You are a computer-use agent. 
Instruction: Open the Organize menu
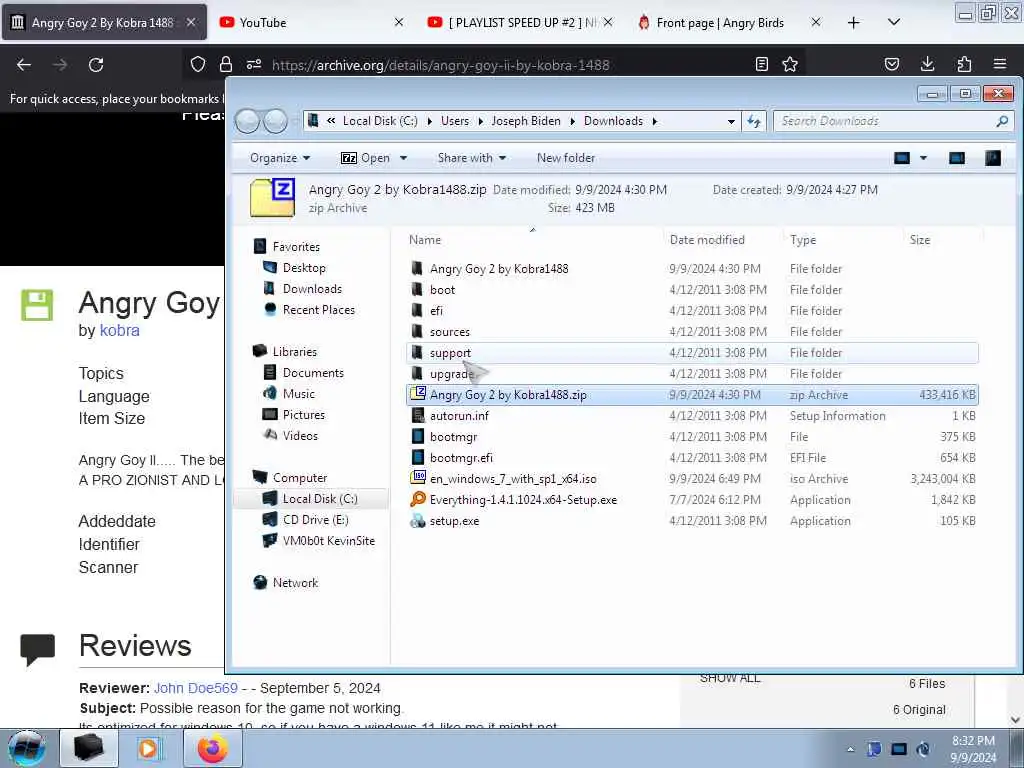click(280, 158)
